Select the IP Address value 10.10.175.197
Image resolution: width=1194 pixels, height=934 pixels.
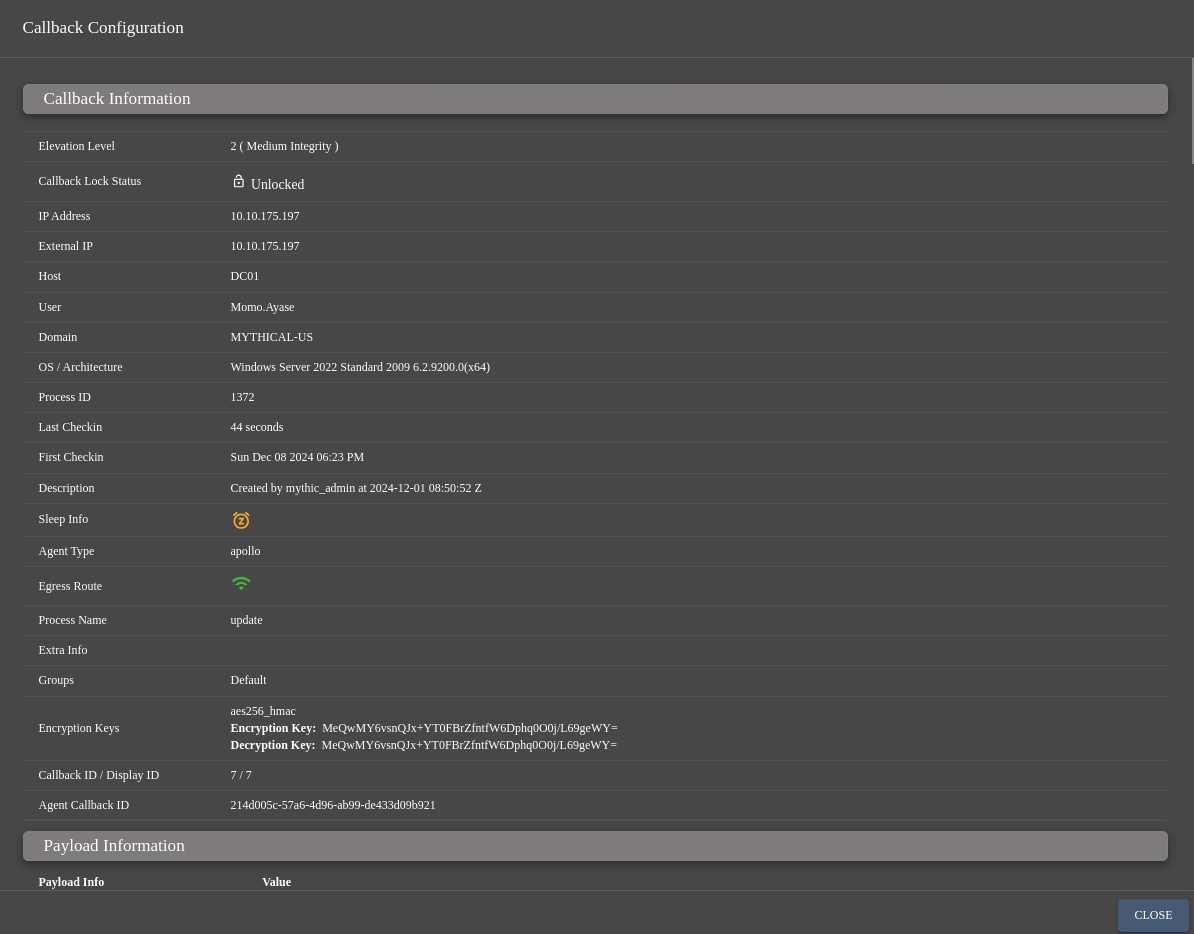pos(265,216)
